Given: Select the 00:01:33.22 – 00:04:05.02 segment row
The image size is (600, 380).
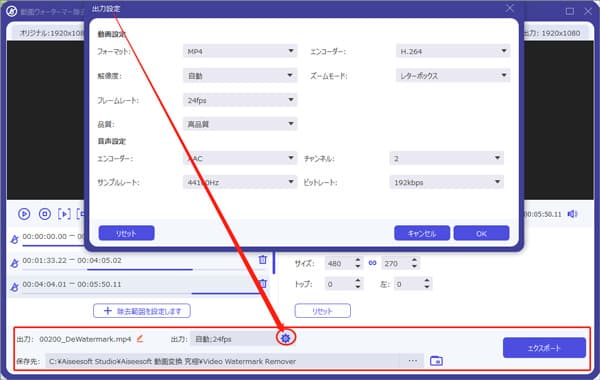Looking at the screenshot, I should coord(139,262).
